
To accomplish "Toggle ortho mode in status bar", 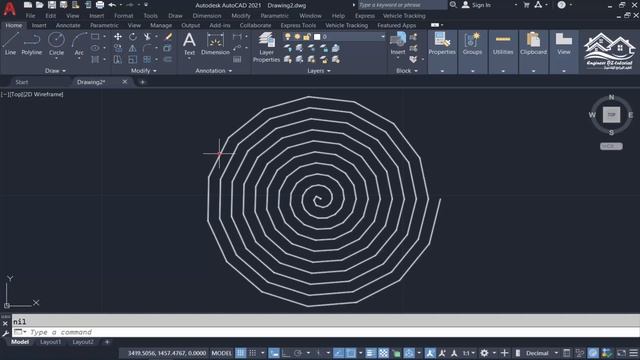I will point(286,353).
